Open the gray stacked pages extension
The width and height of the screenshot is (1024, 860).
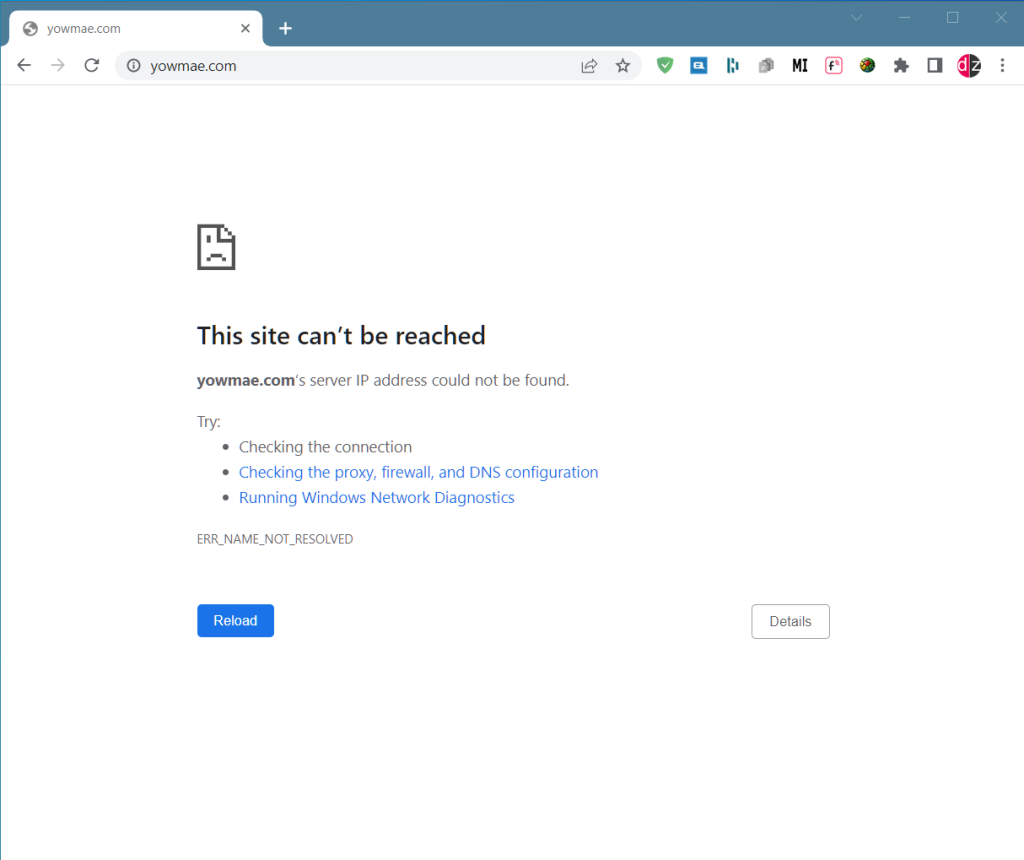(x=766, y=65)
